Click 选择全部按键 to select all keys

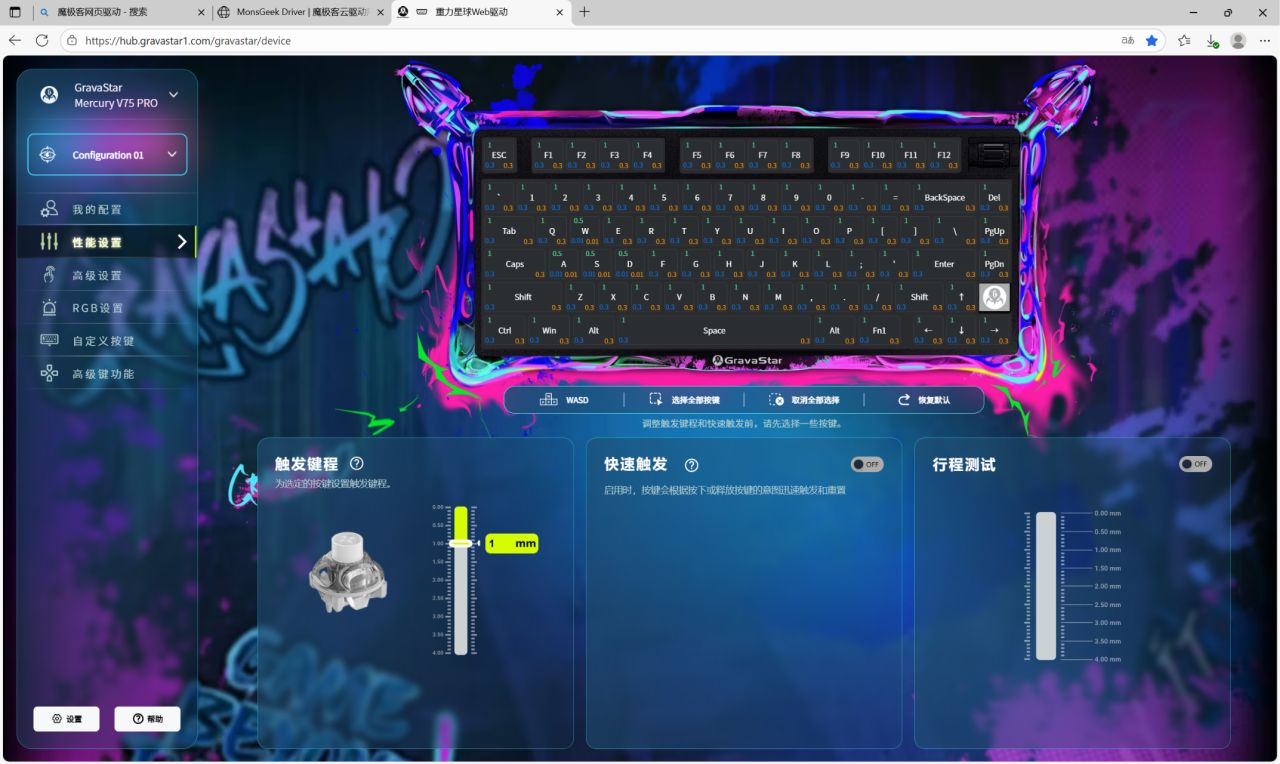(x=684, y=400)
